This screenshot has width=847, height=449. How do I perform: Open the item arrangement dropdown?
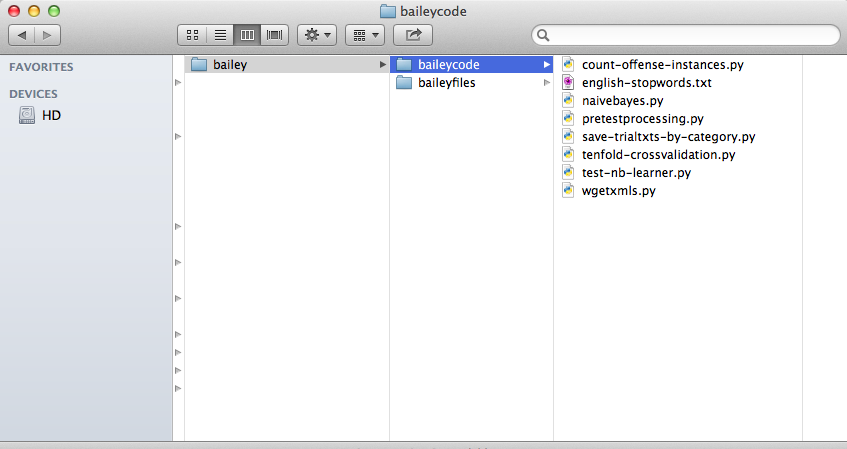(364, 35)
